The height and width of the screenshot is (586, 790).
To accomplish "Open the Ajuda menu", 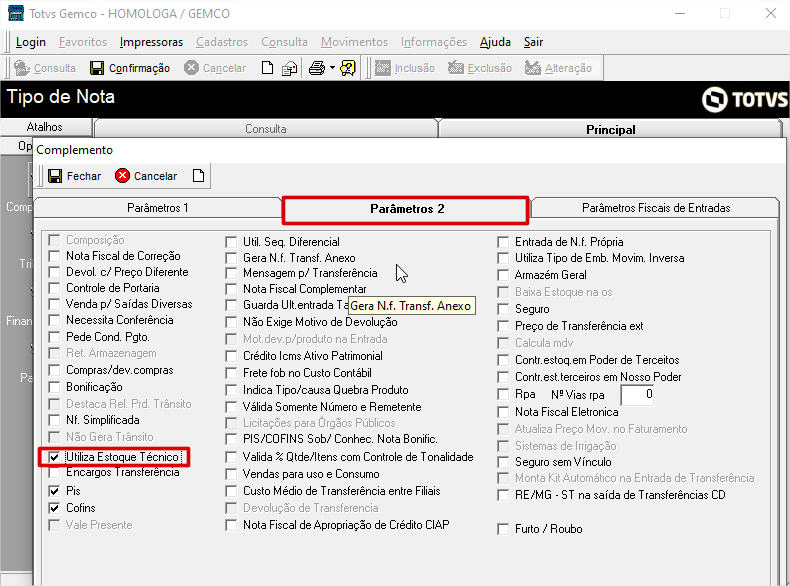I will (495, 42).
